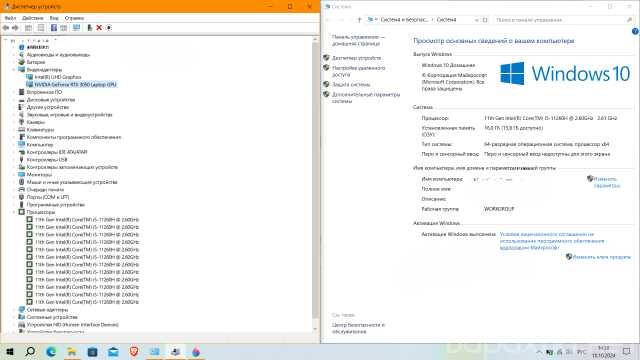
Task: Select Встроенное ПО row
Action: coord(44,92)
